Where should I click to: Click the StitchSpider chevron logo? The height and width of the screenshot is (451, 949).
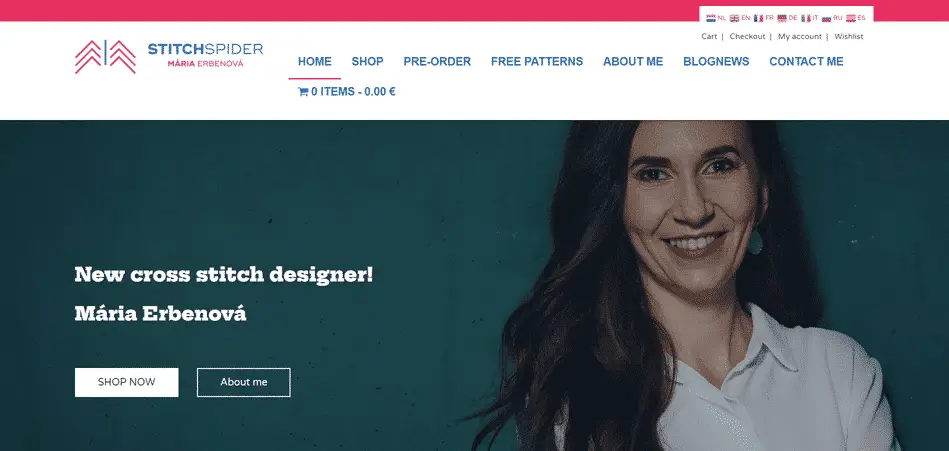(x=105, y=57)
